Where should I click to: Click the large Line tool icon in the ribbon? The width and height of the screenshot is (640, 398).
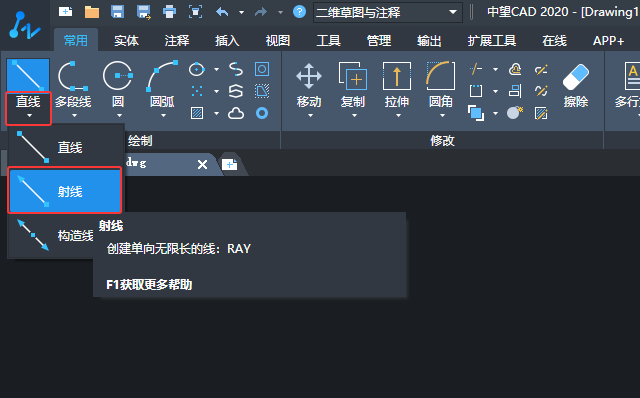coord(28,75)
